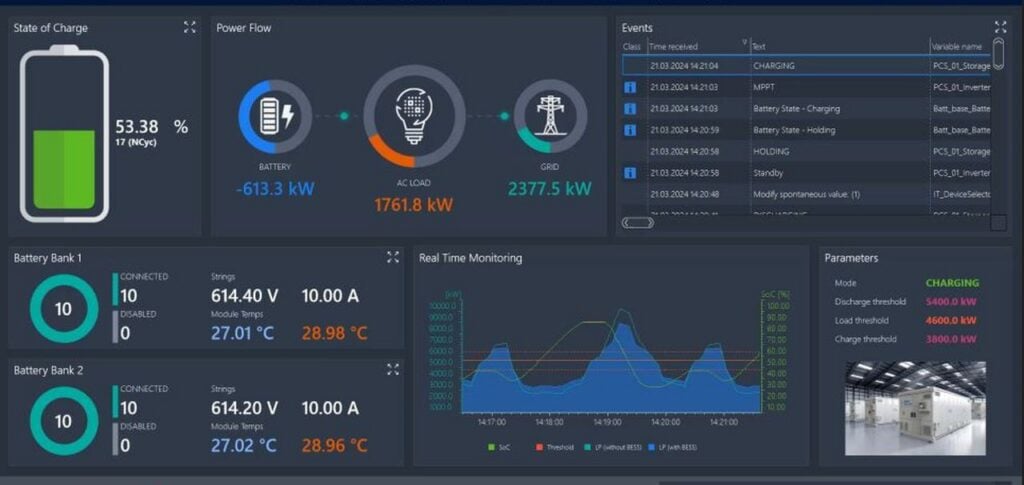The height and width of the screenshot is (485, 1024).
Task: Open the Time received column filter arrow
Action: (744, 42)
